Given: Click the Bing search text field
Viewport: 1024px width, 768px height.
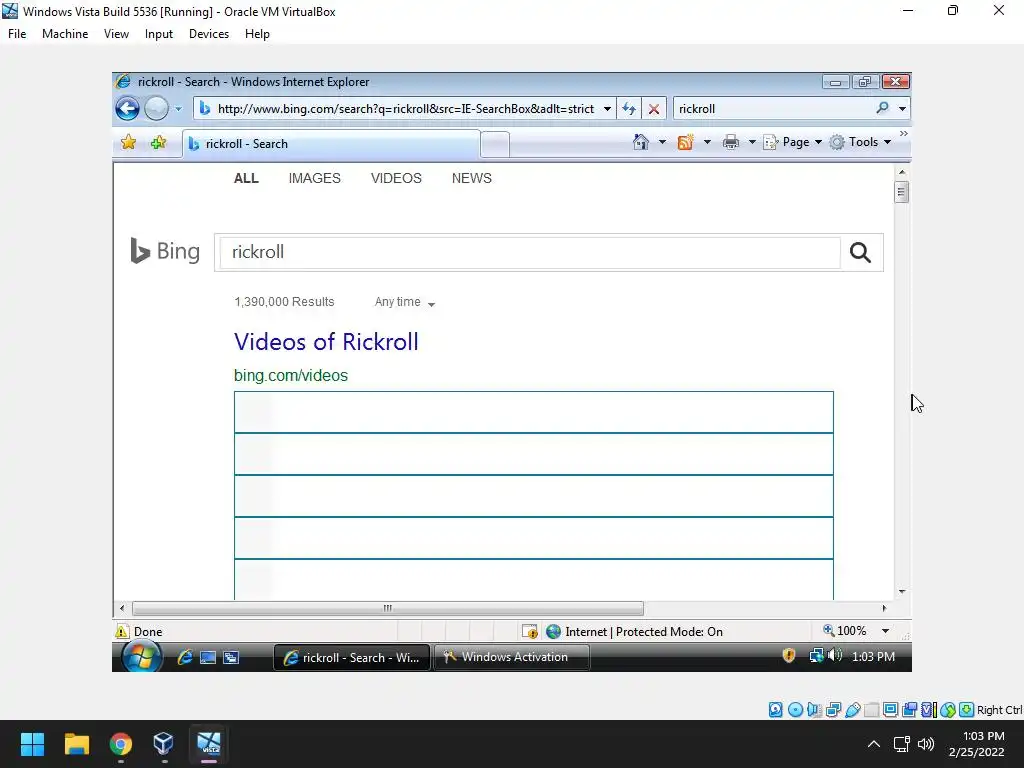Looking at the screenshot, I should [530, 252].
